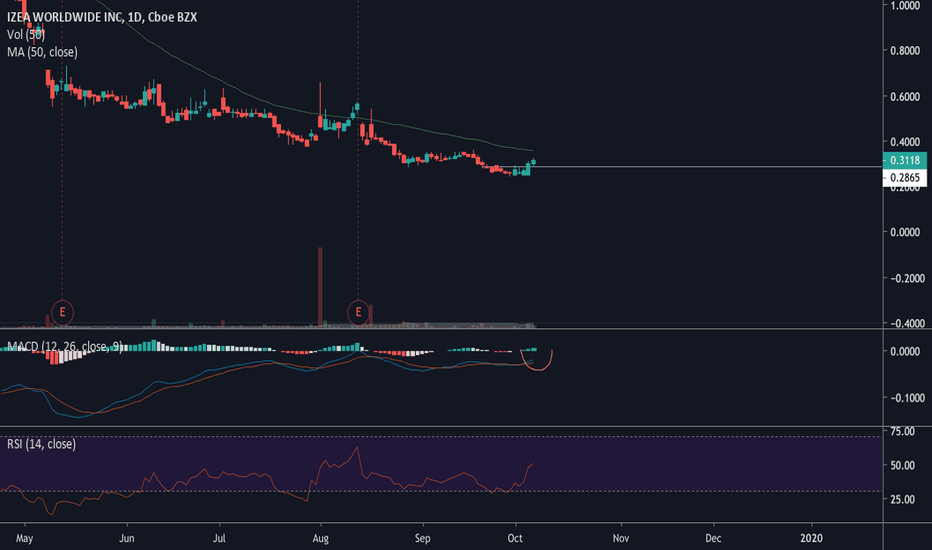Click the tall red volume spike bar
The image size is (932, 550).
point(320,287)
